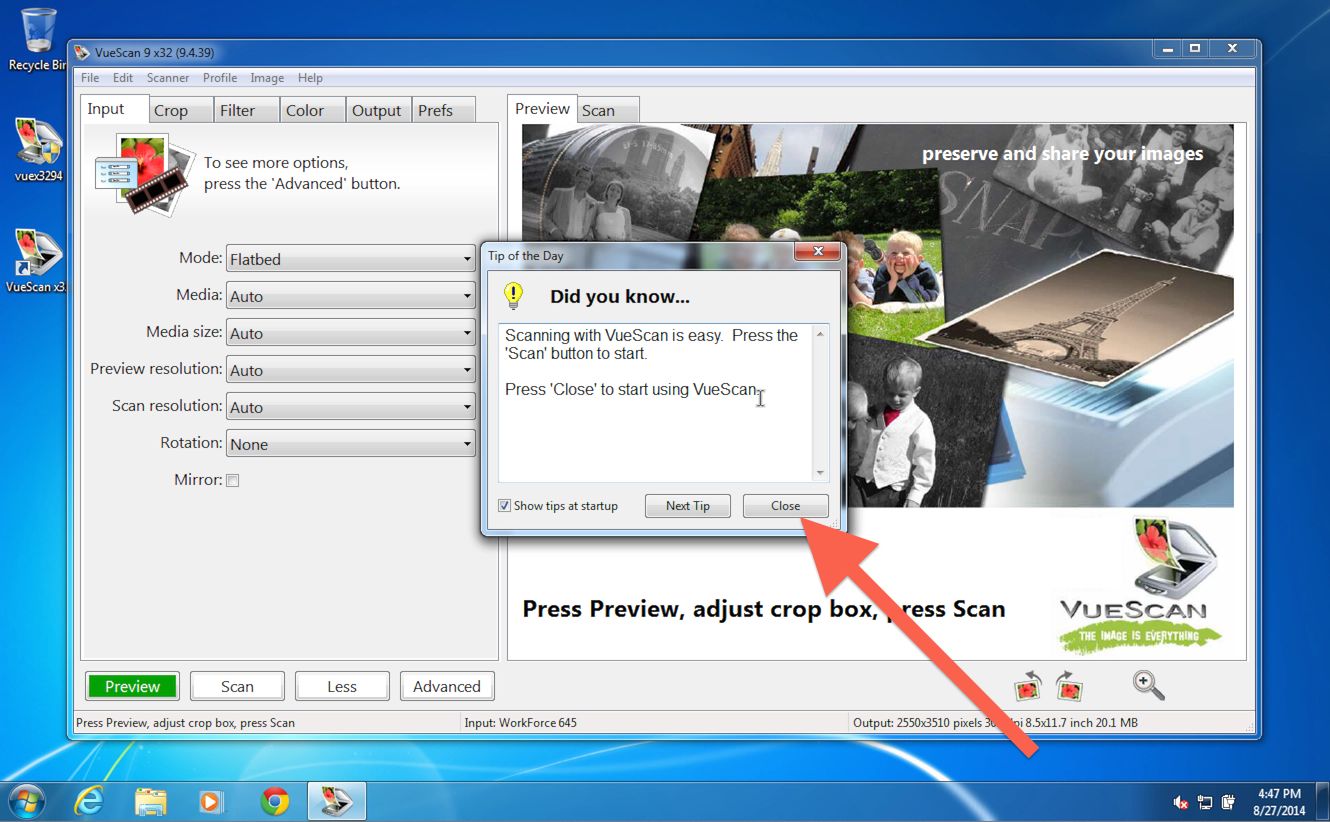Viewport: 1330px width, 822px height.
Task: Click the muted volume tray icon
Action: coord(1180,802)
